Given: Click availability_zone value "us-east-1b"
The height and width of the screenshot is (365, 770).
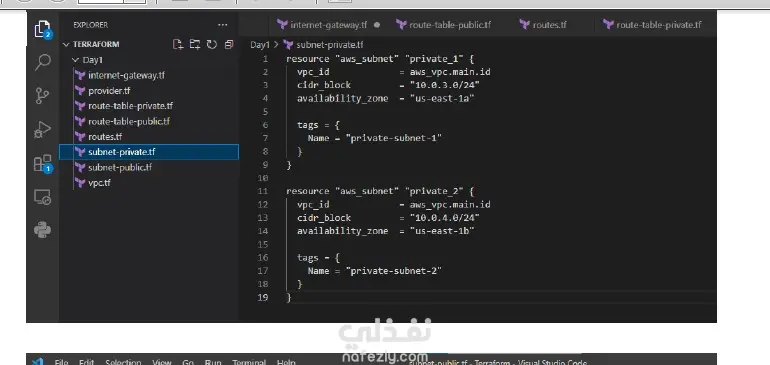Looking at the screenshot, I should tap(442, 231).
